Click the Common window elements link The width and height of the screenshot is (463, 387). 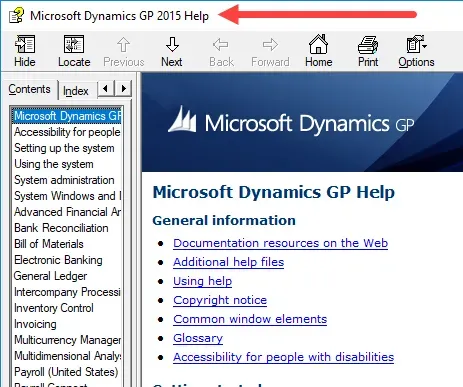(x=250, y=319)
